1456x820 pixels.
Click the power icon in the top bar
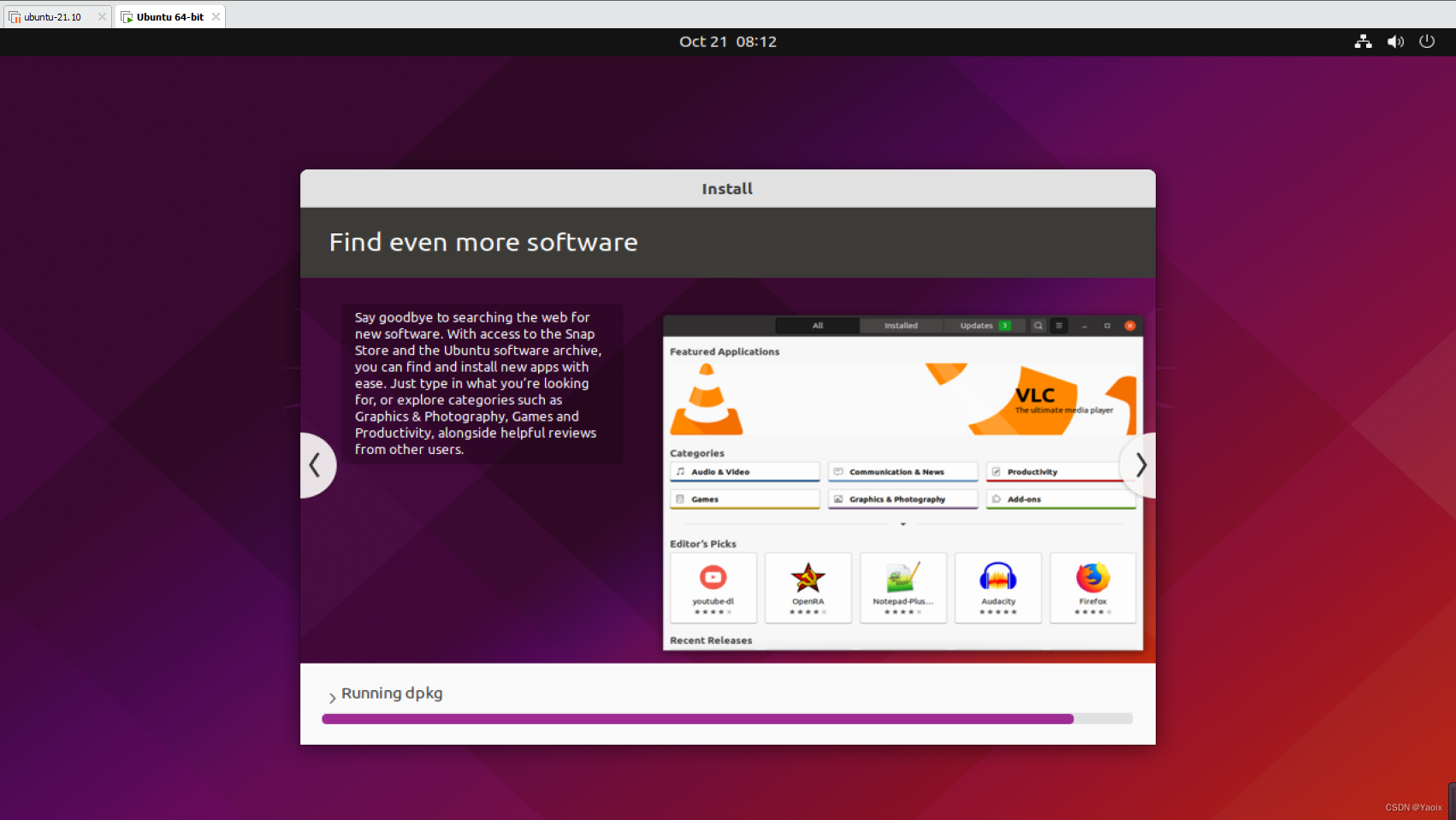[1426, 41]
